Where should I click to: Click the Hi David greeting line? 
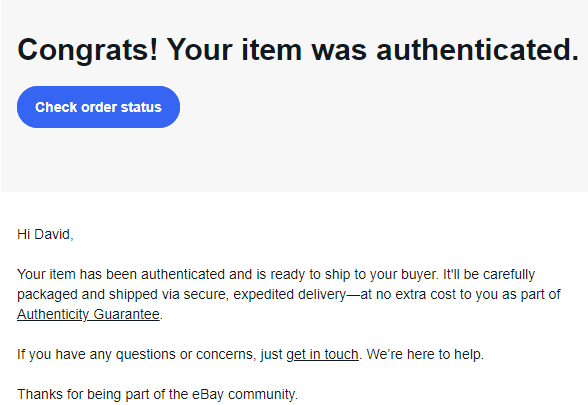point(45,234)
